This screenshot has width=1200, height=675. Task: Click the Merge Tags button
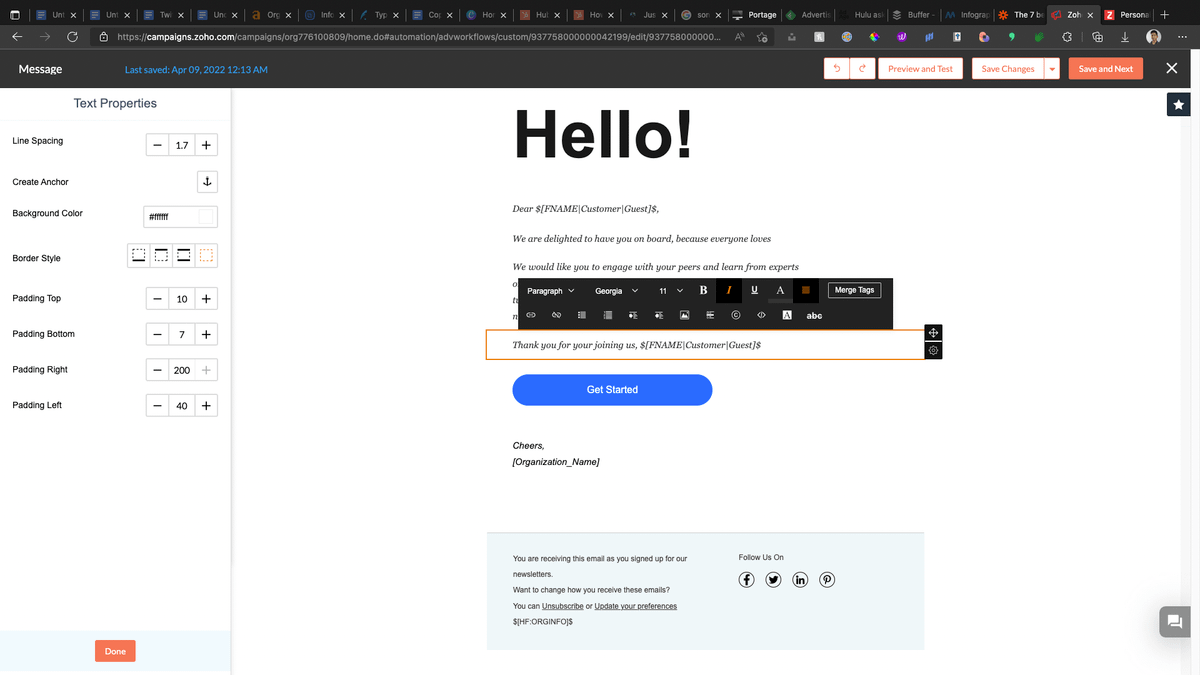click(854, 290)
